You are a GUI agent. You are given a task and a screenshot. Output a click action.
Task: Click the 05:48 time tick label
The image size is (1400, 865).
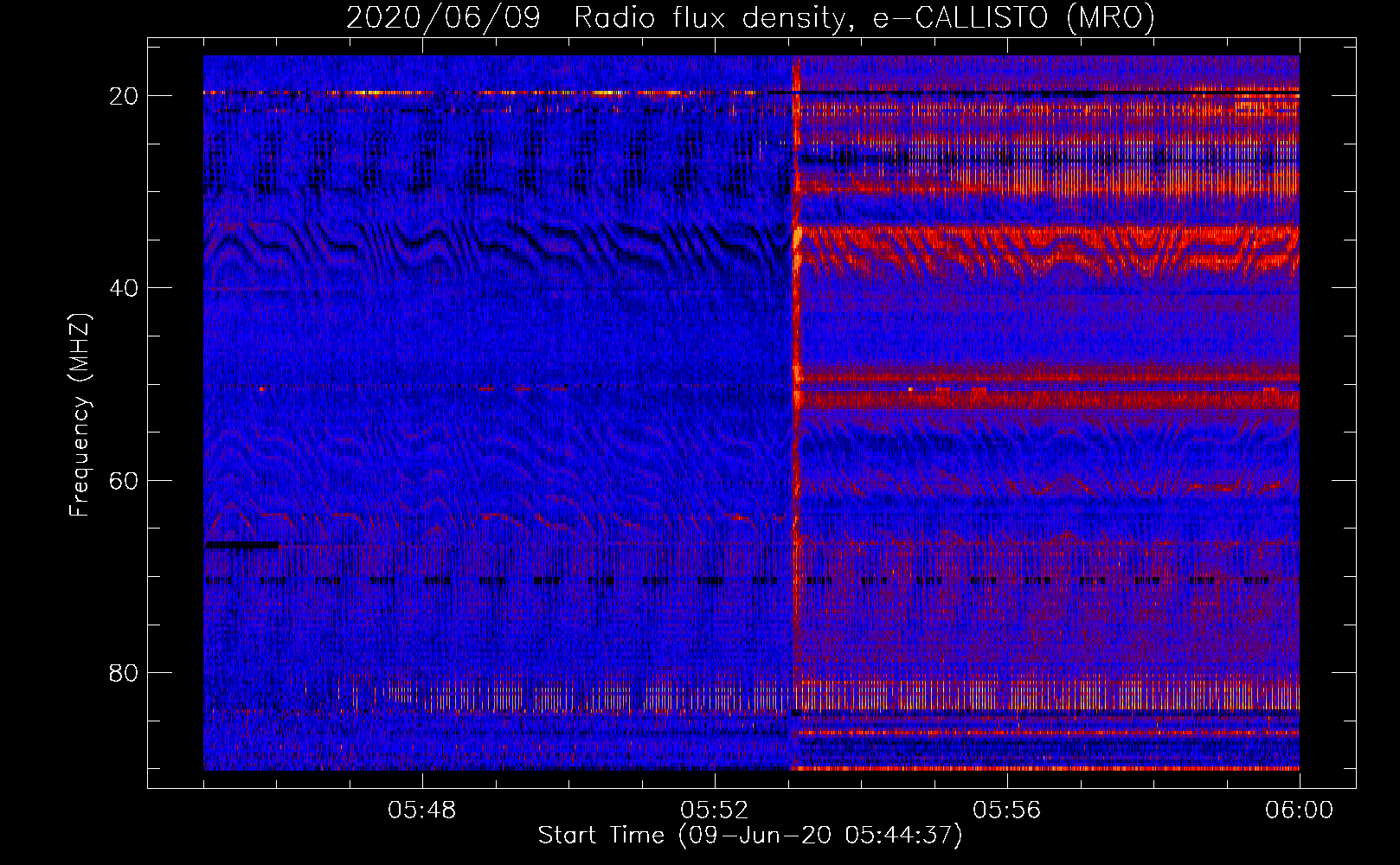click(422, 811)
